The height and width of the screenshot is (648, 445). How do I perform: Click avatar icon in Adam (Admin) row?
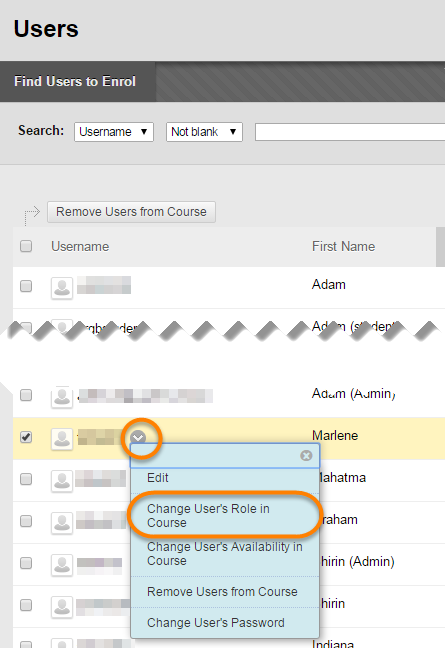tap(62, 397)
